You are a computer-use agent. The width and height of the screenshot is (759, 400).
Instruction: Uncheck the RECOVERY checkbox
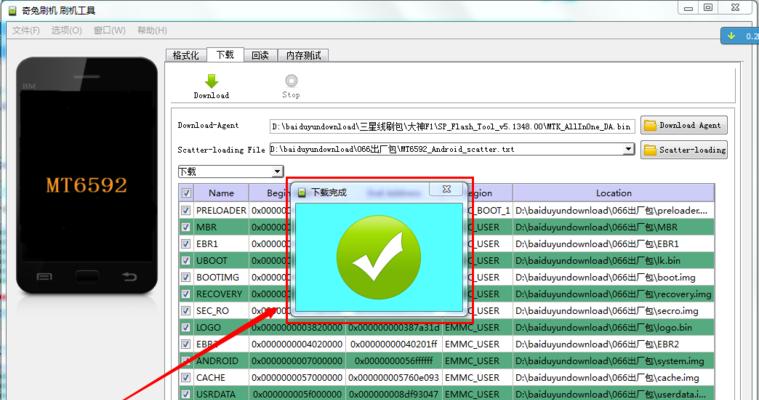186,294
